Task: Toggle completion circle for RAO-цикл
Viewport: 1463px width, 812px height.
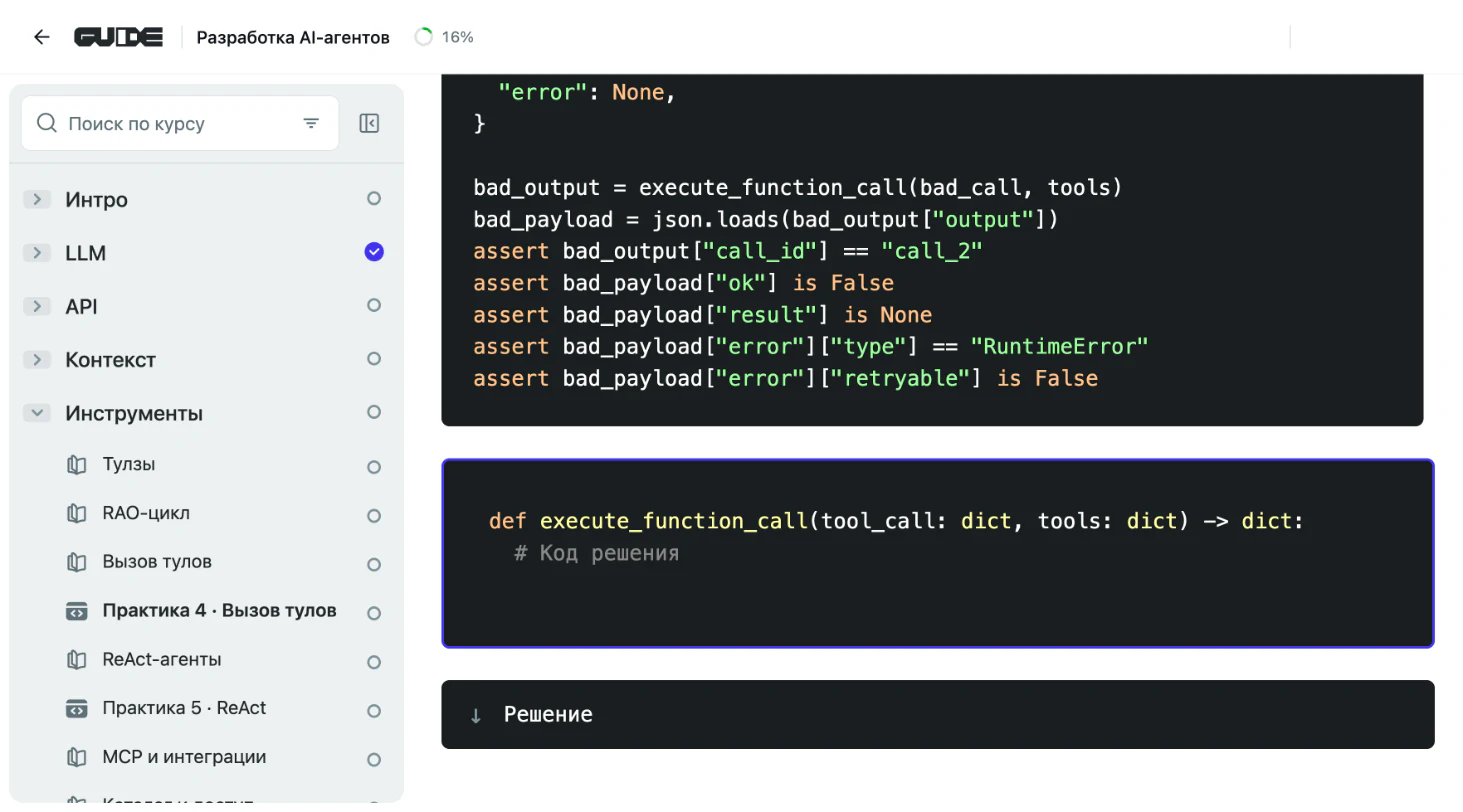Action: [x=374, y=516]
